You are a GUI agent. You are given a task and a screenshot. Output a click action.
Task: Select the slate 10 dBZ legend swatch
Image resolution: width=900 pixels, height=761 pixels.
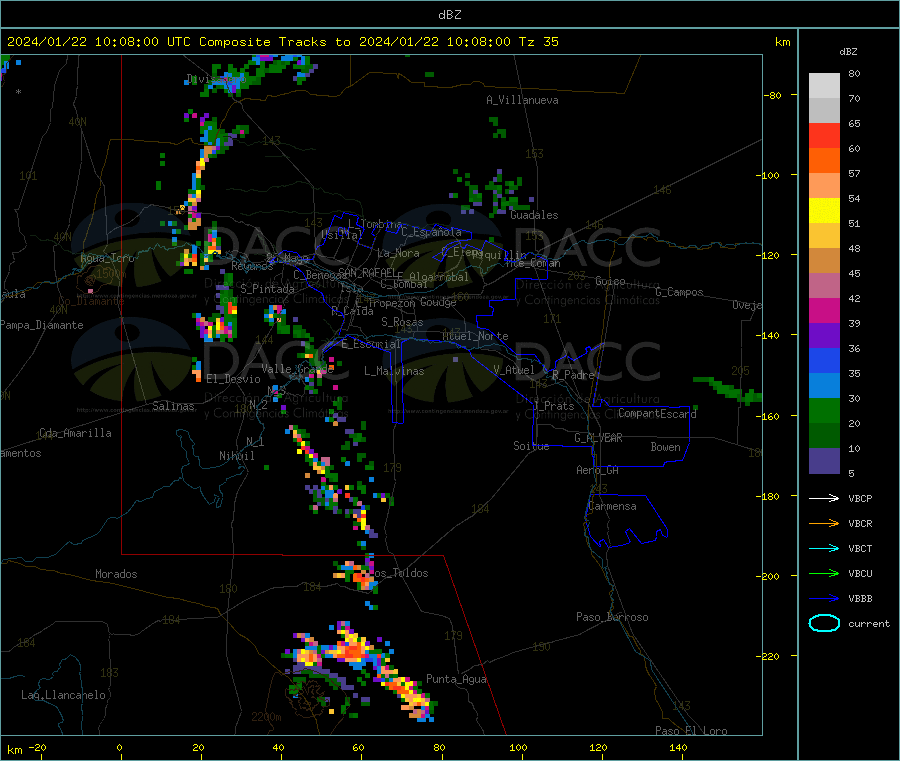(x=824, y=461)
